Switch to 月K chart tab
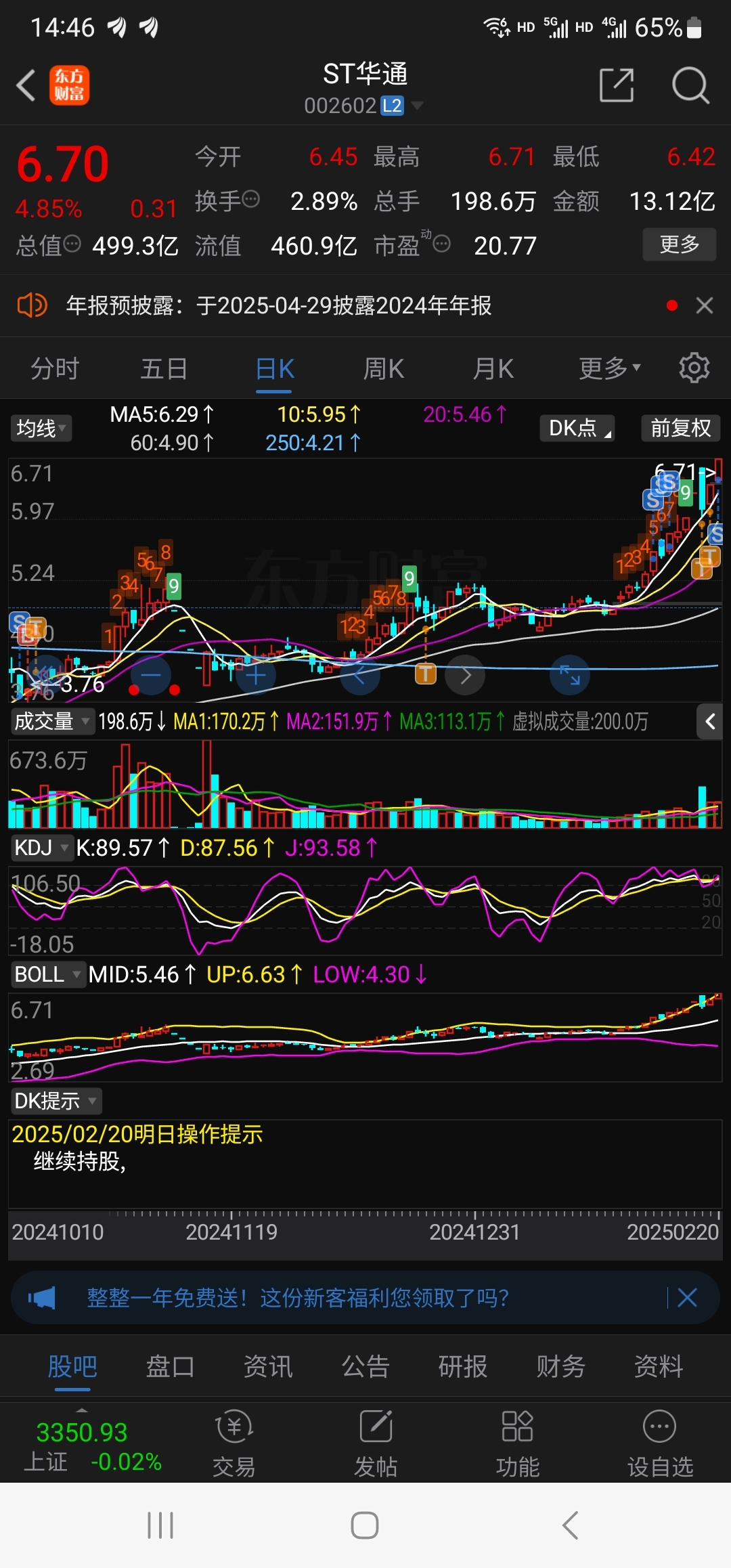Image resolution: width=731 pixels, height=1568 pixels. pyautogui.click(x=493, y=369)
